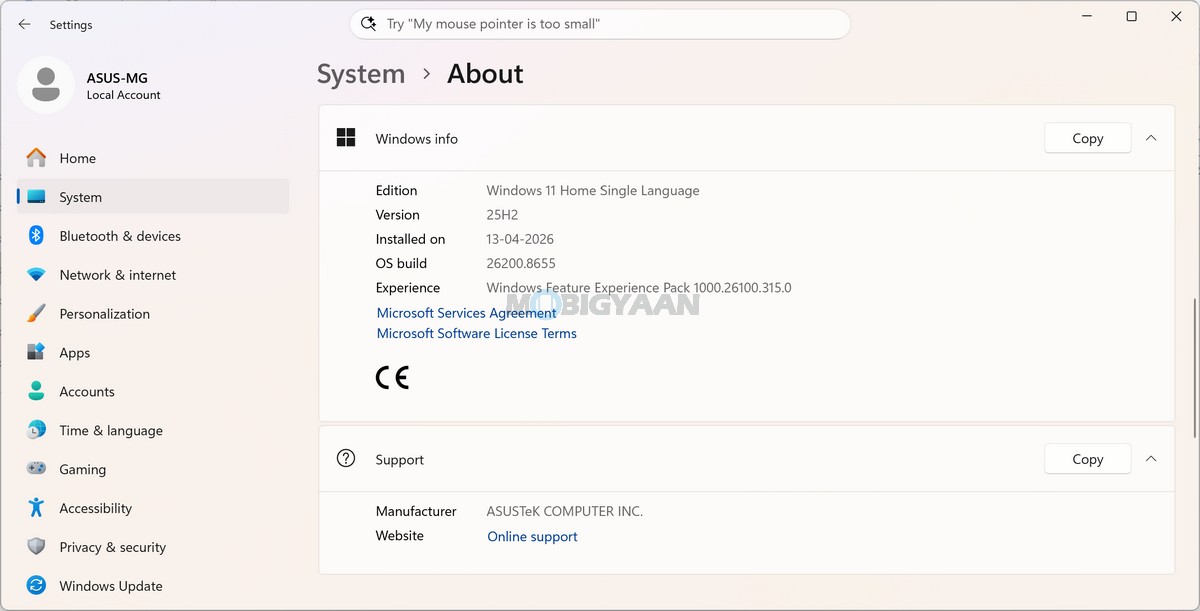1200x611 pixels.
Task: Click the Windows logo beside Windows info
Action: click(346, 138)
